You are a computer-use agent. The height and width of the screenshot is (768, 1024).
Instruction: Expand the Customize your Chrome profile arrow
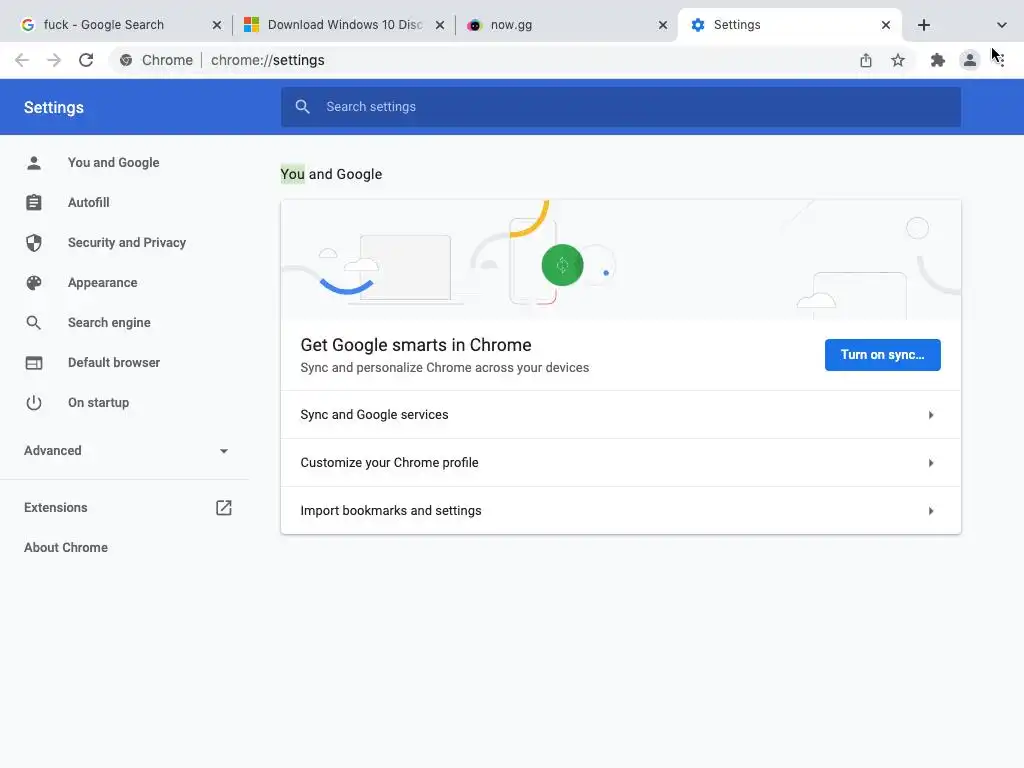[931, 462]
